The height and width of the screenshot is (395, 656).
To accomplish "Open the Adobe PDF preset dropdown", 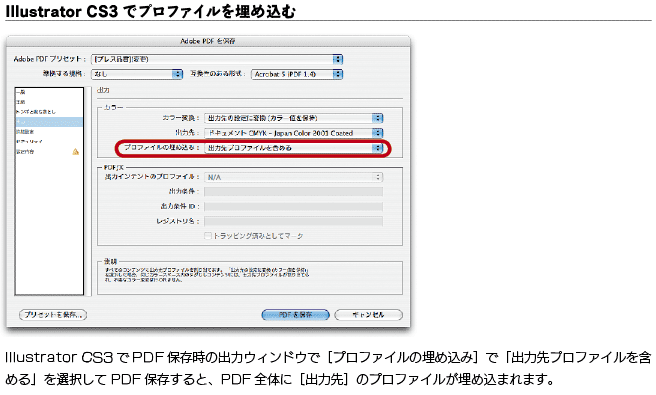I will coord(217,59).
